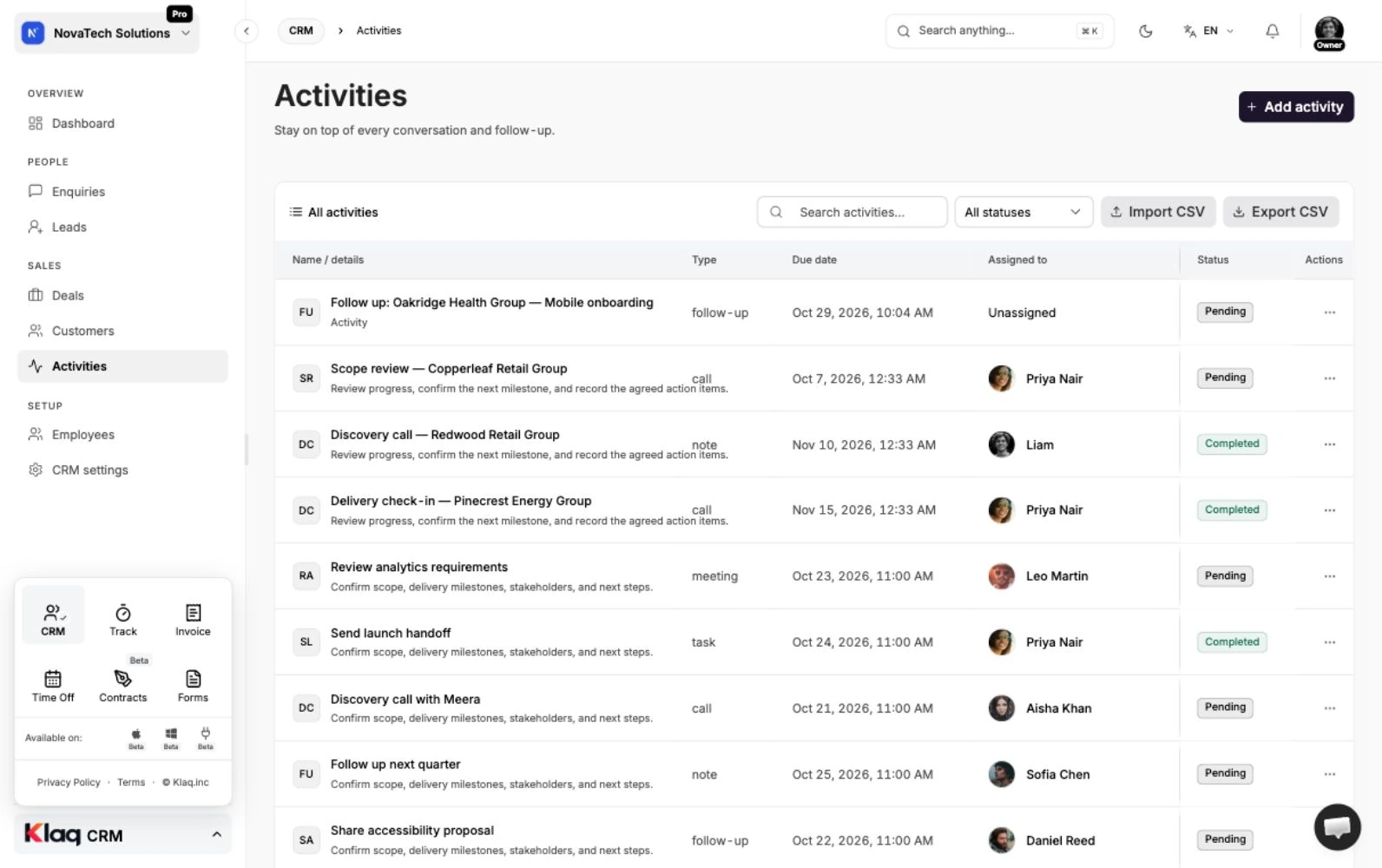Open Customers in the sidebar
Screen dimensions: 1382x868
[122, 331]
